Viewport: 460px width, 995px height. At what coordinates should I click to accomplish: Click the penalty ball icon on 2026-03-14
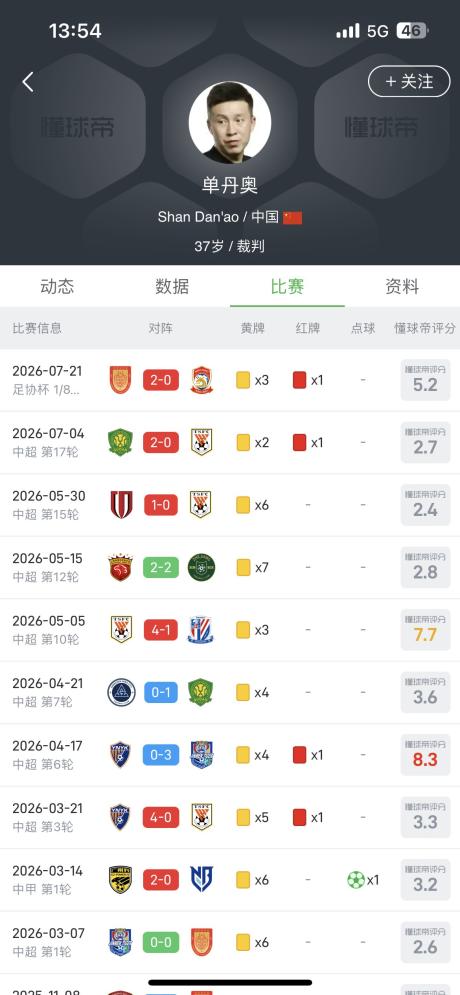356,880
